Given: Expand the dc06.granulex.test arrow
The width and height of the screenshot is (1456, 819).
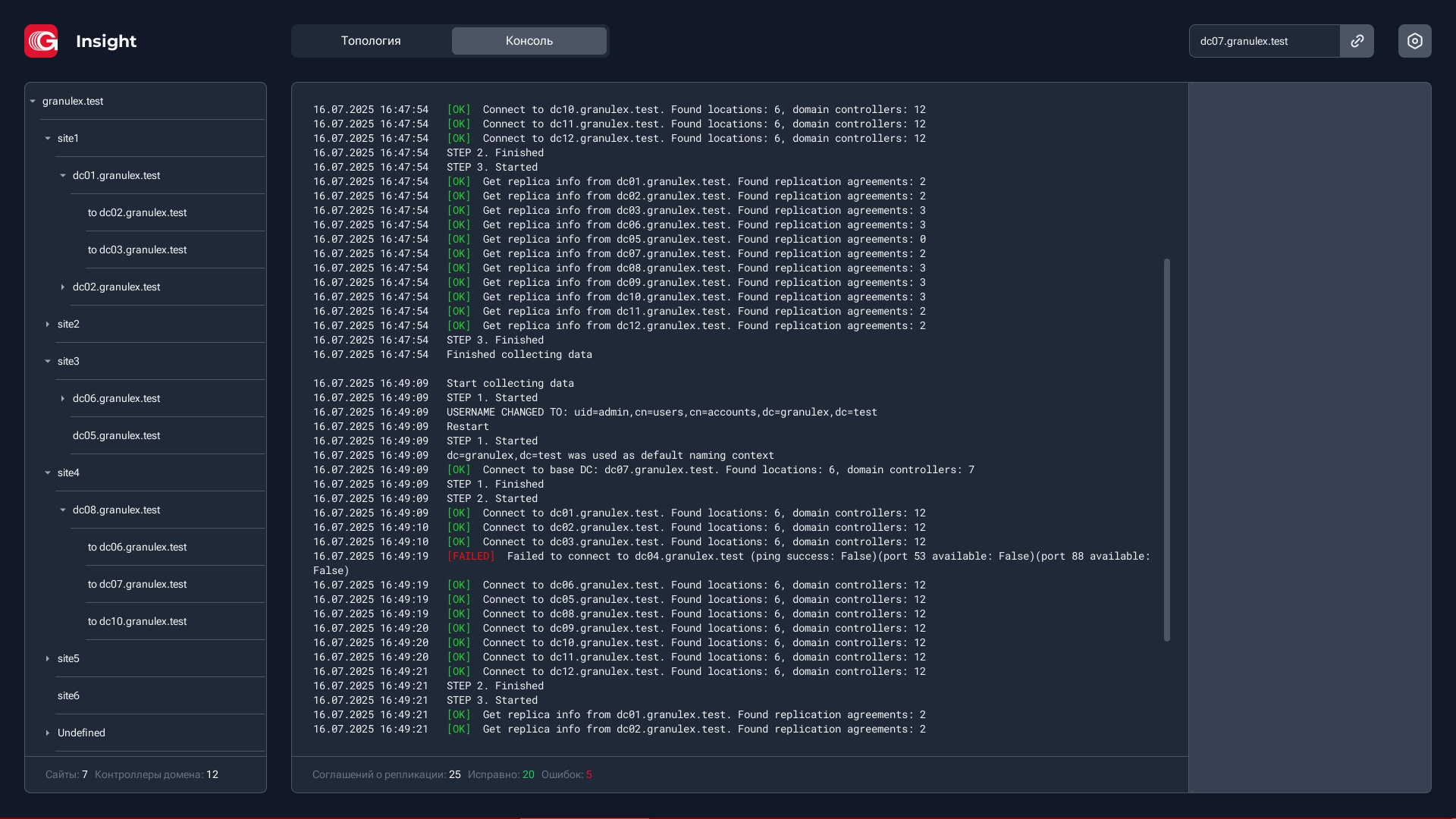Looking at the screenshot, I should pos(63,398).
